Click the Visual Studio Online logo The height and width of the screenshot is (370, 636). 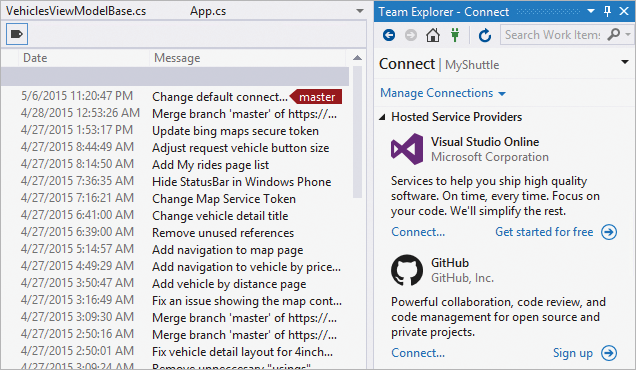click(x=407, y=149)
